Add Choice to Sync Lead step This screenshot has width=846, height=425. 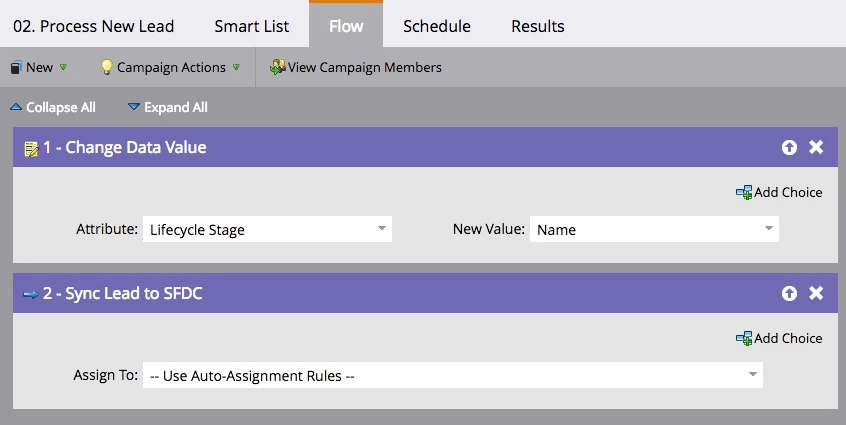(x=779, y=338)
